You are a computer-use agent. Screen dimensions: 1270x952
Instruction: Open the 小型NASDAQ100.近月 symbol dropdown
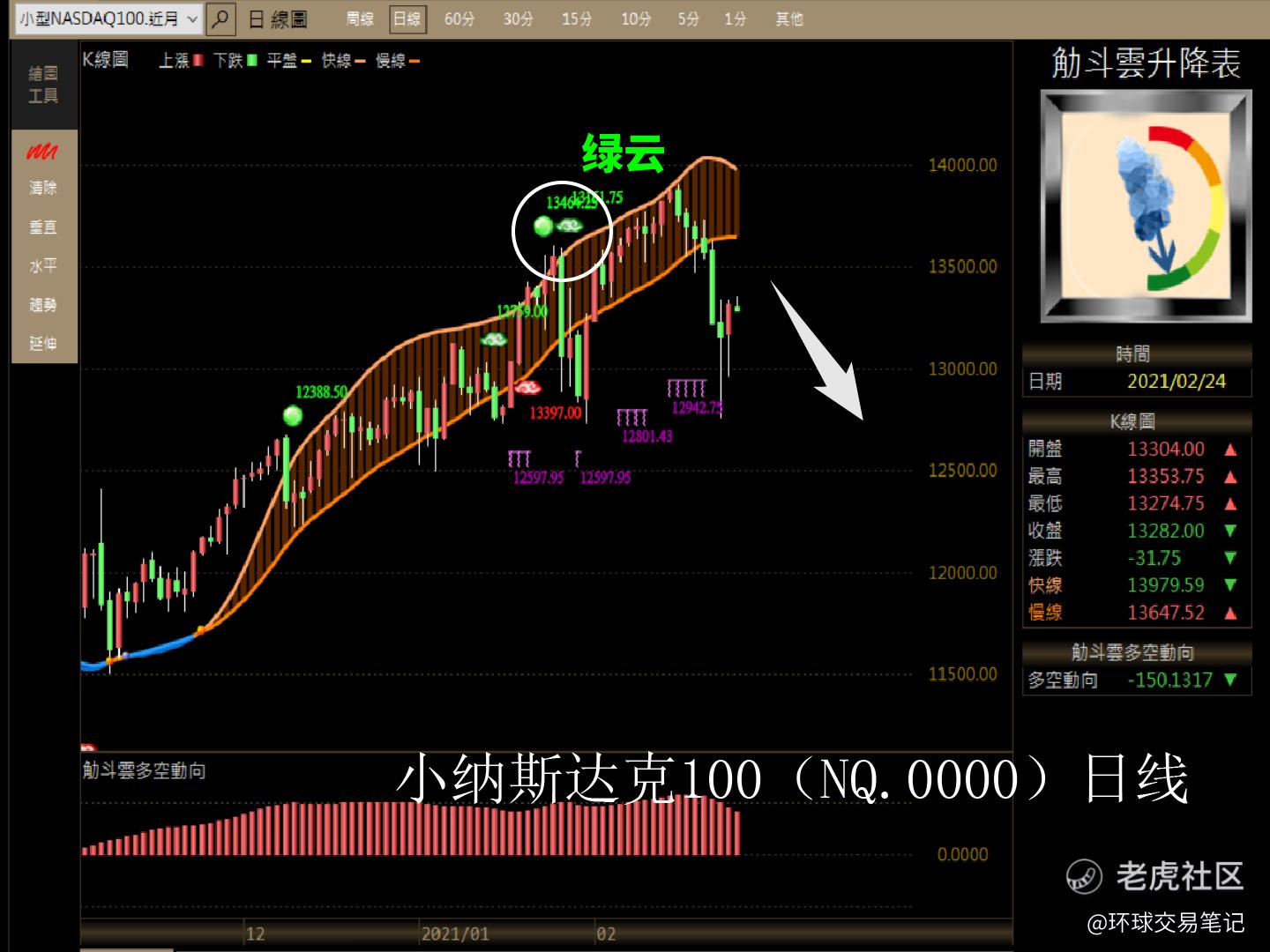click(x=109, y=19)
